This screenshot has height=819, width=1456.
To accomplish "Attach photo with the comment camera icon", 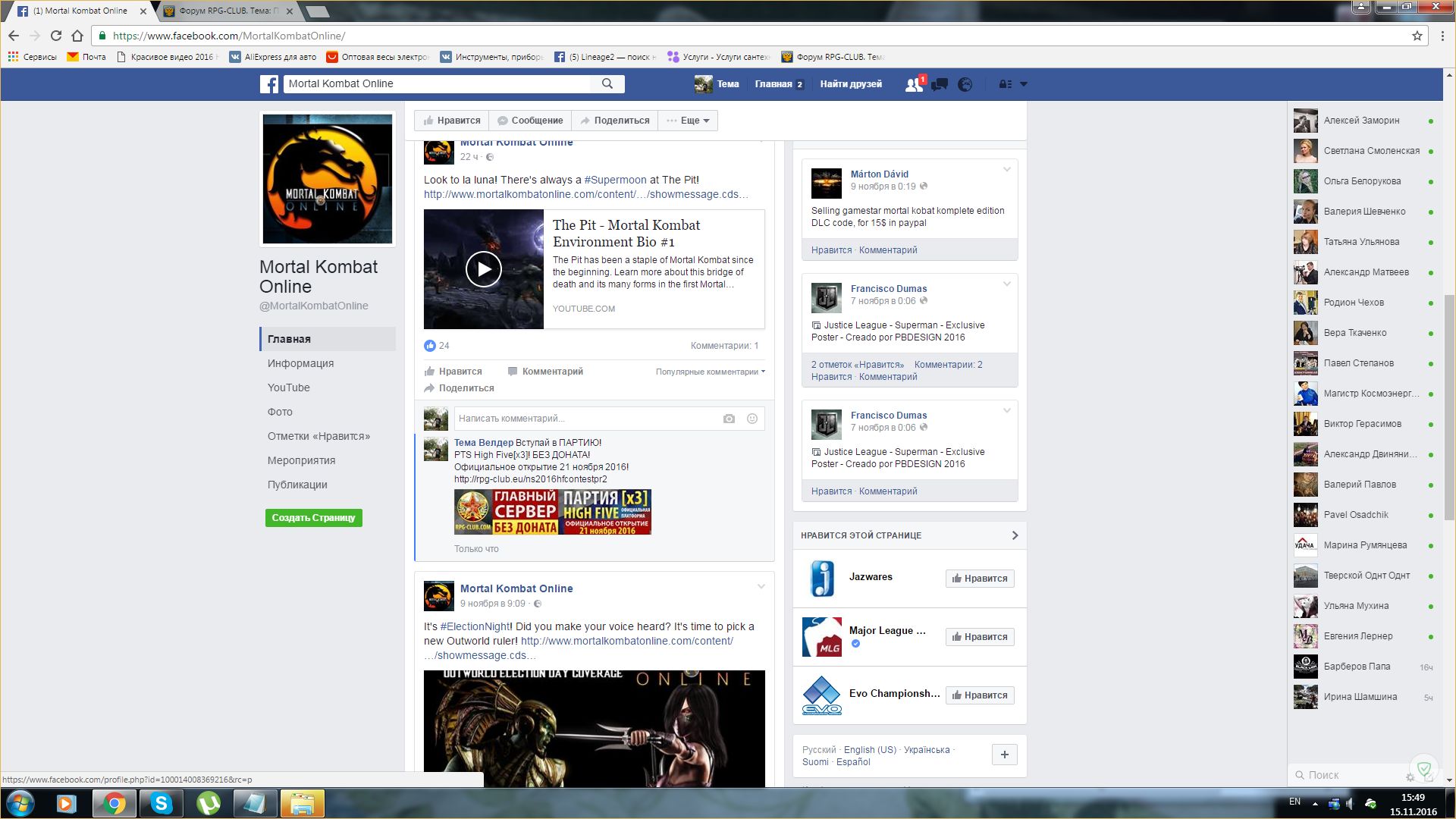I will pyautogui.click(x=729, y=419).
